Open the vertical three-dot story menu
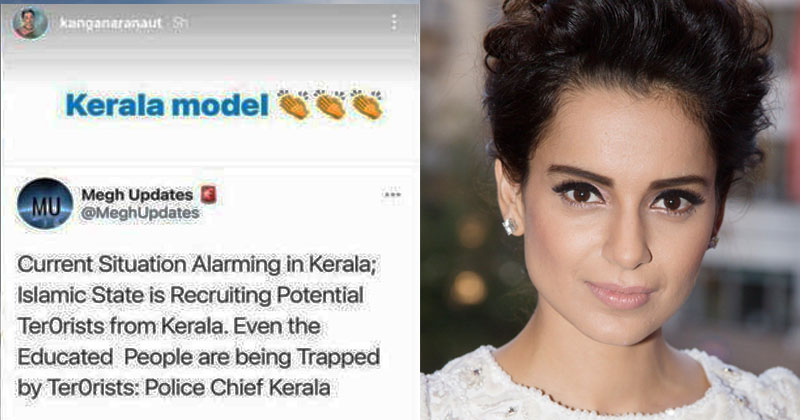This screenshot has width=800, height=420. [x=393, y=22]
